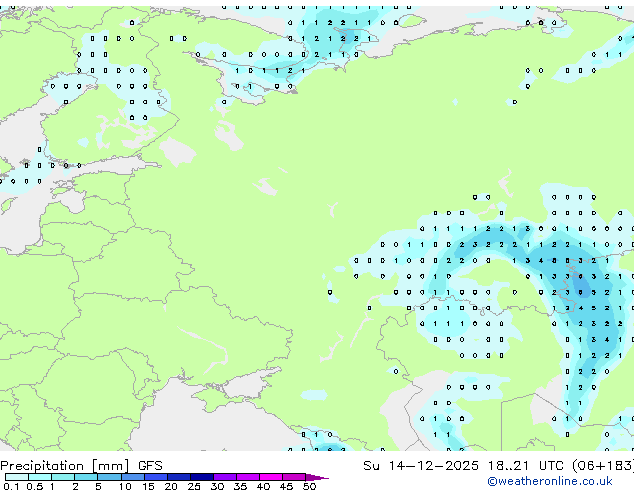The width and height of the screenshot is (634, 490).
Task: Click the legend label '25'
Action: 194,486
